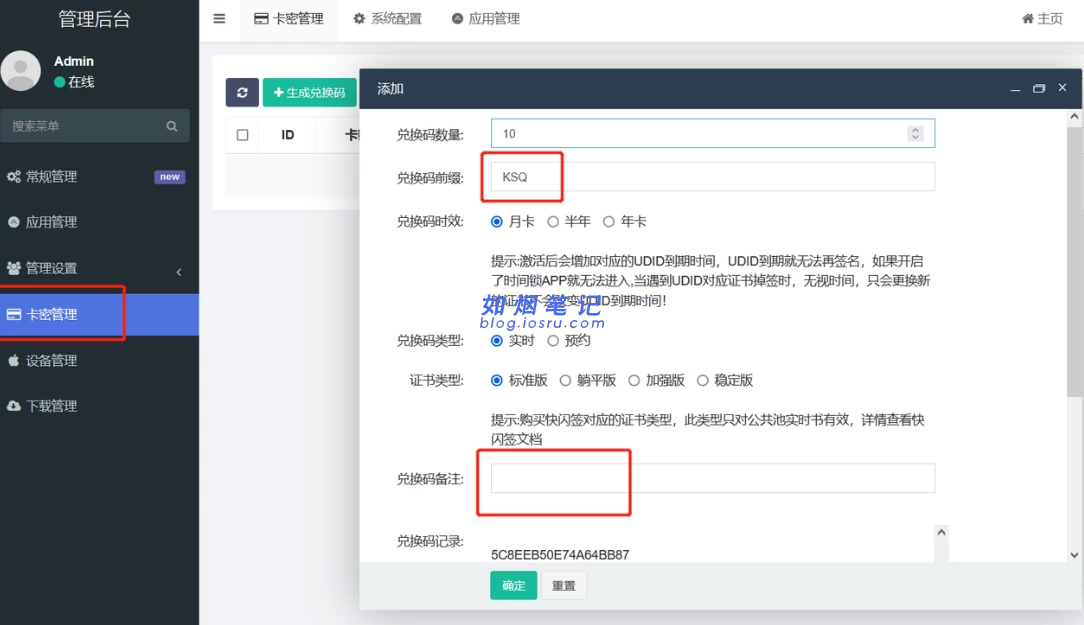Screen dimensions: 1084x625
Task: Click the 兑换码记录 box scroll-up arrow
Action: click(941, 532)
